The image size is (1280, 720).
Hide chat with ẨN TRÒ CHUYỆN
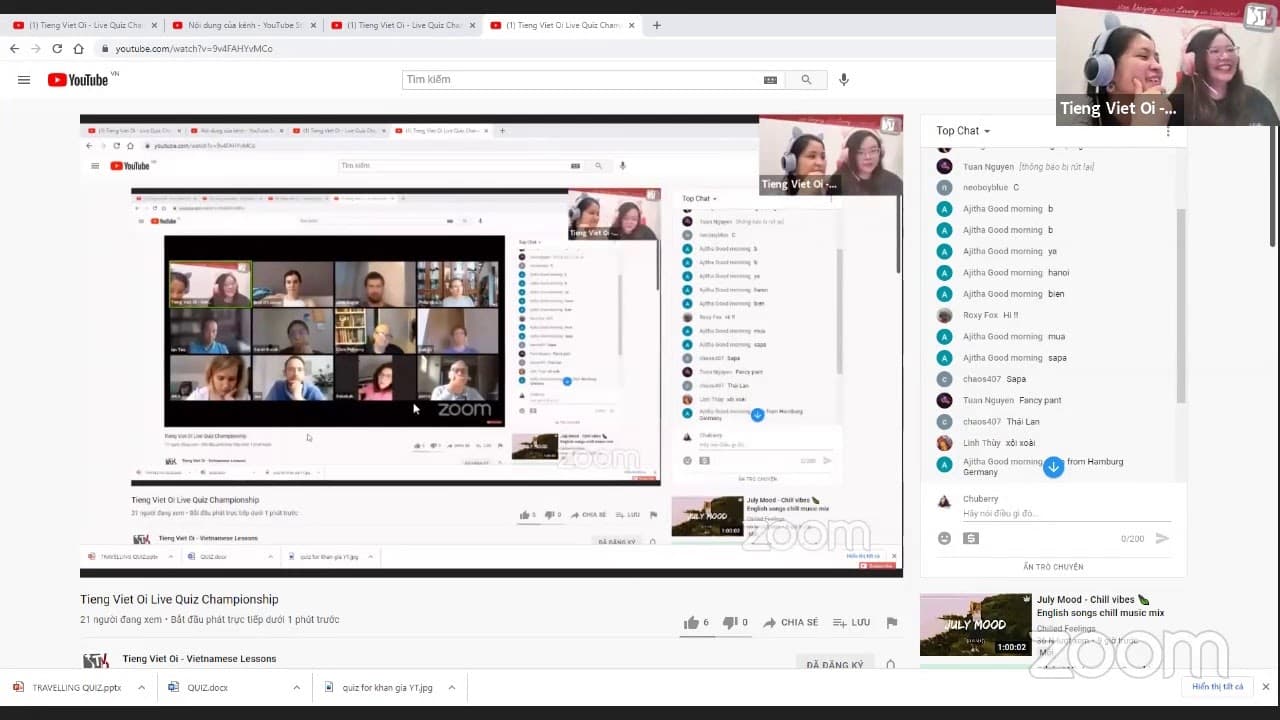coord(1053,567)
